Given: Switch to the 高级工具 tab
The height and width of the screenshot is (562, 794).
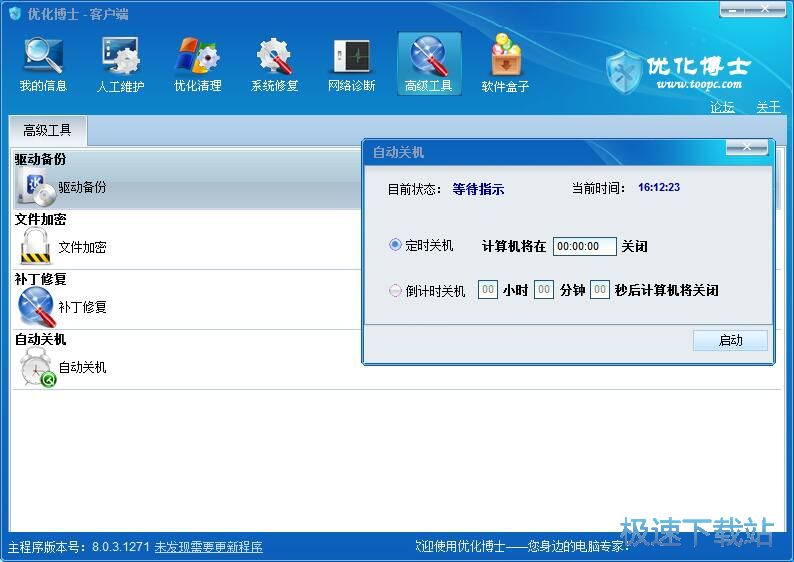Looking at the screenshot, I should pos(48,131).
